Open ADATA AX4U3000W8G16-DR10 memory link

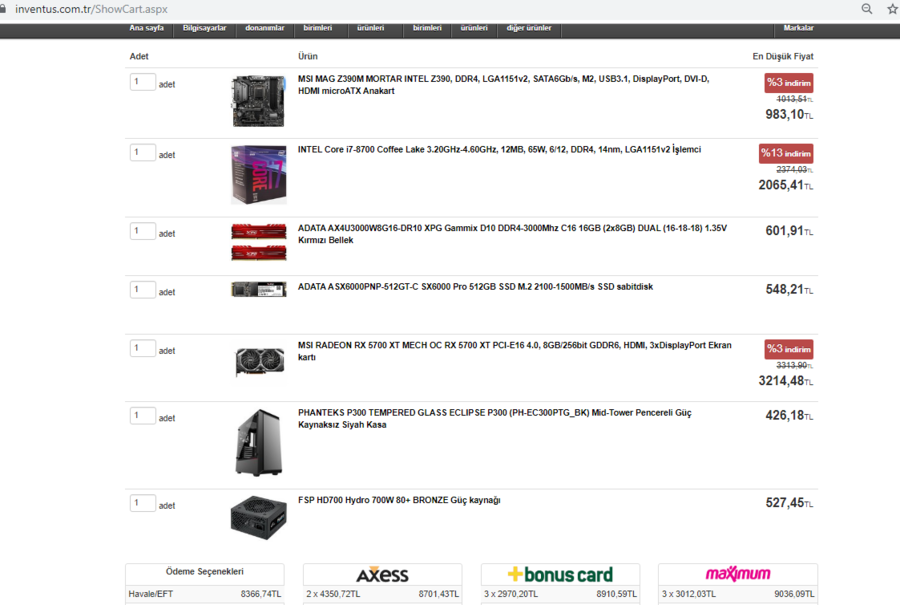point(512,234)
